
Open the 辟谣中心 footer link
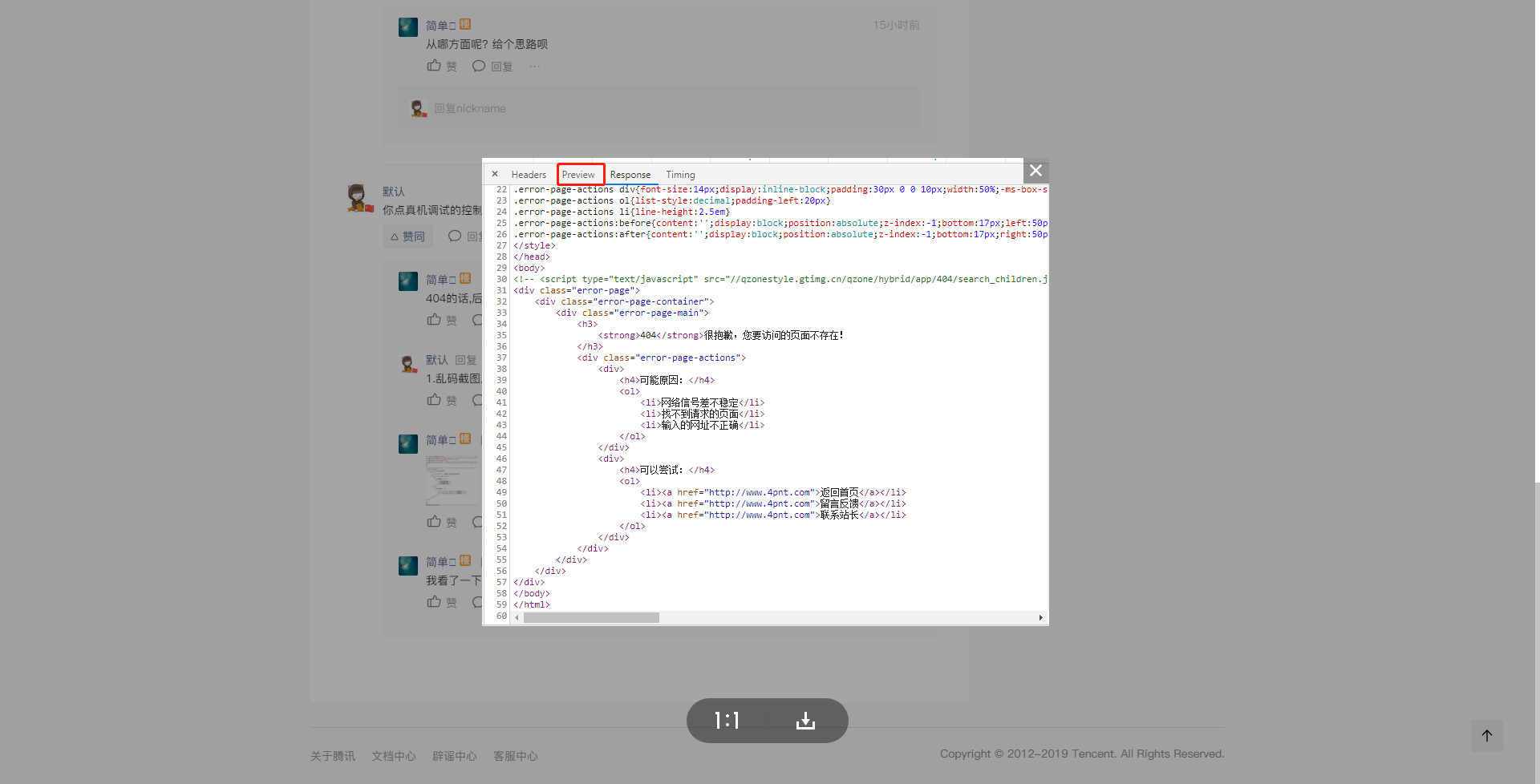pyautogui.click(x=455, y=756)
